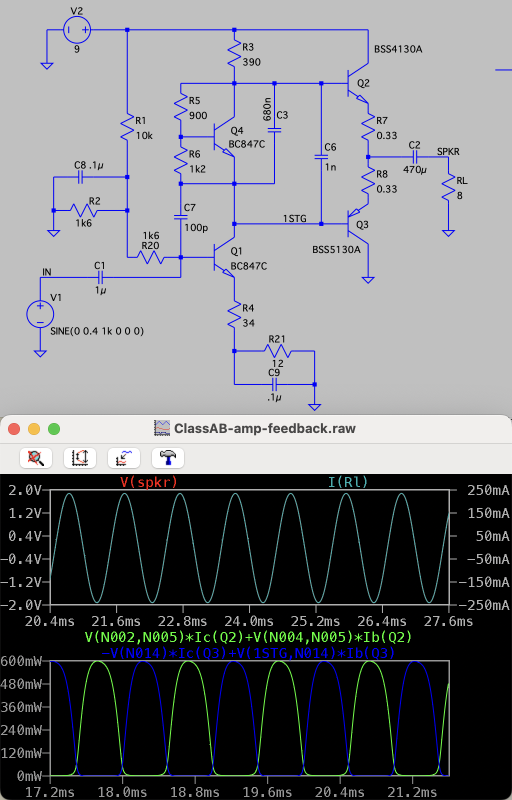Viewport: 512px width, 800px height.
Task: Select the C6 capacitor symbol
Action: point(321,157)
